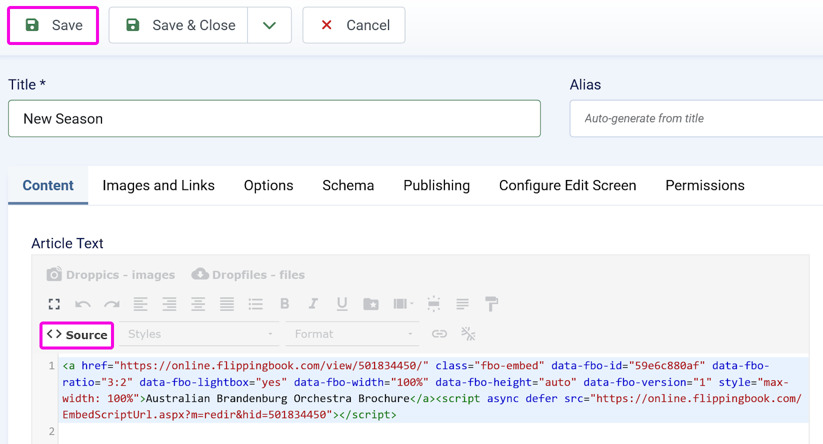Click the insert link icon

coord(439,334)
